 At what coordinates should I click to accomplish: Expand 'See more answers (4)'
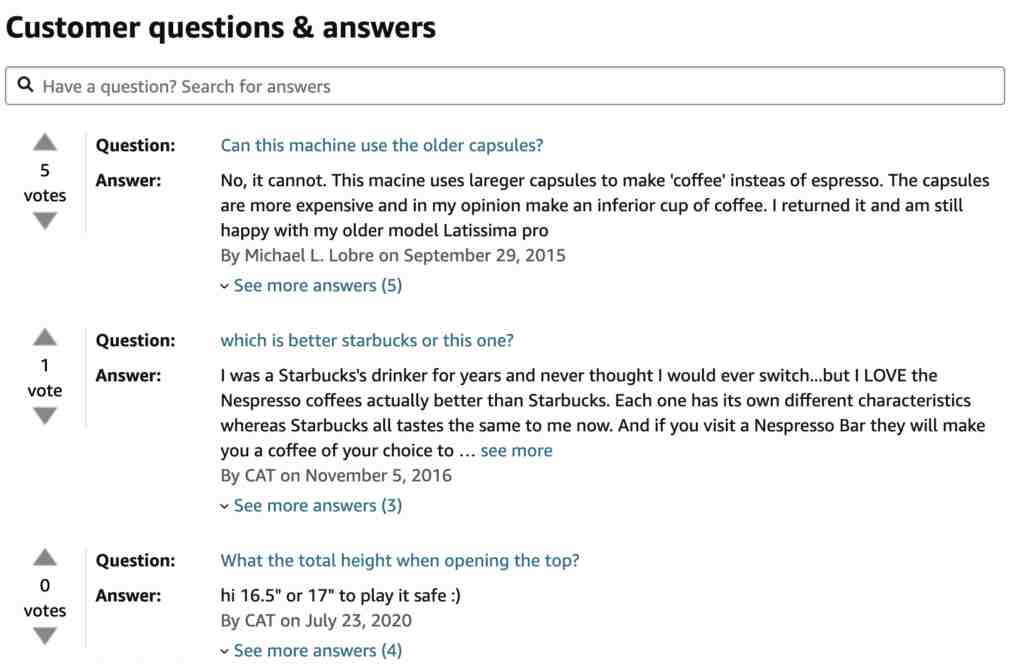[x=312, y=650]
